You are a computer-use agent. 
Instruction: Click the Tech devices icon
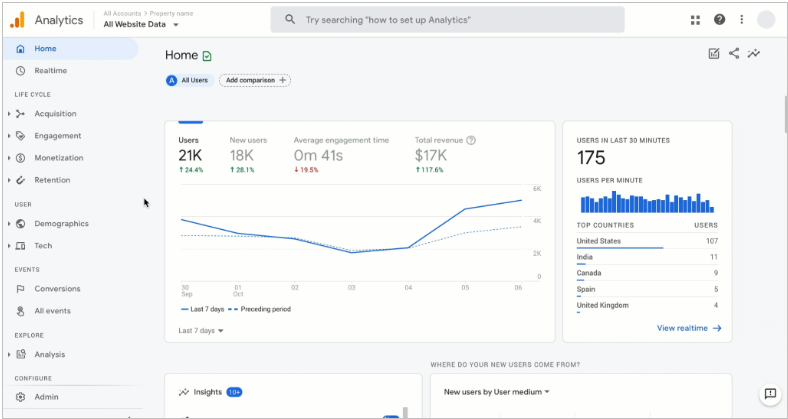[20, 246]
